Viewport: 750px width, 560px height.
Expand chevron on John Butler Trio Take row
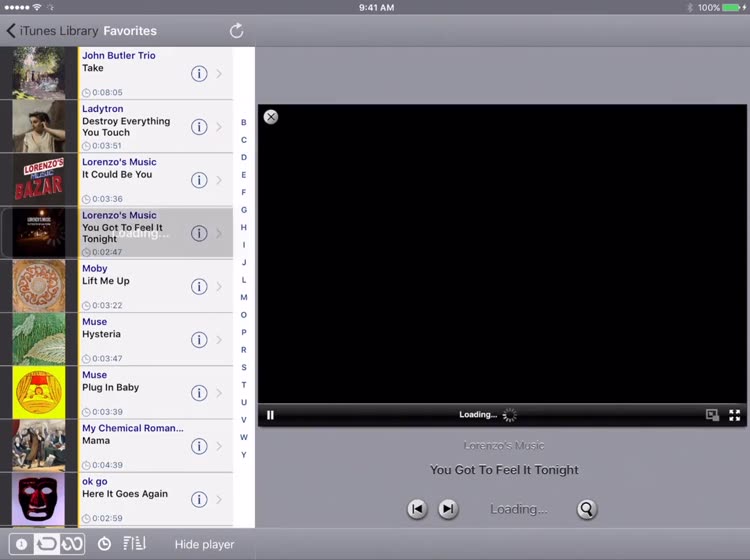click(x=219, y=74)
